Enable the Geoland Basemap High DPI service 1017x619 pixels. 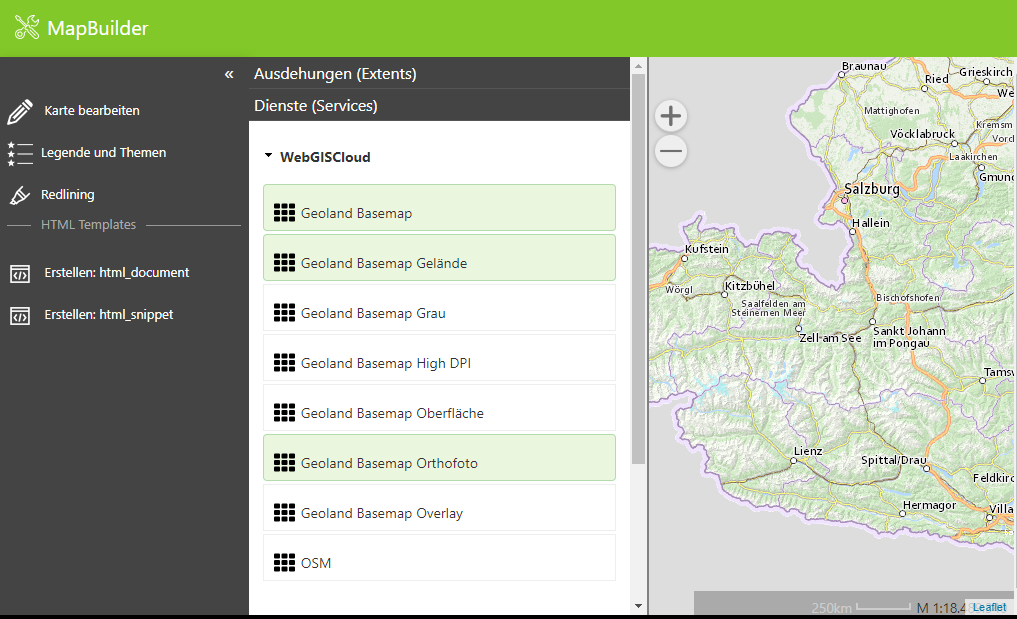point(439,358)
